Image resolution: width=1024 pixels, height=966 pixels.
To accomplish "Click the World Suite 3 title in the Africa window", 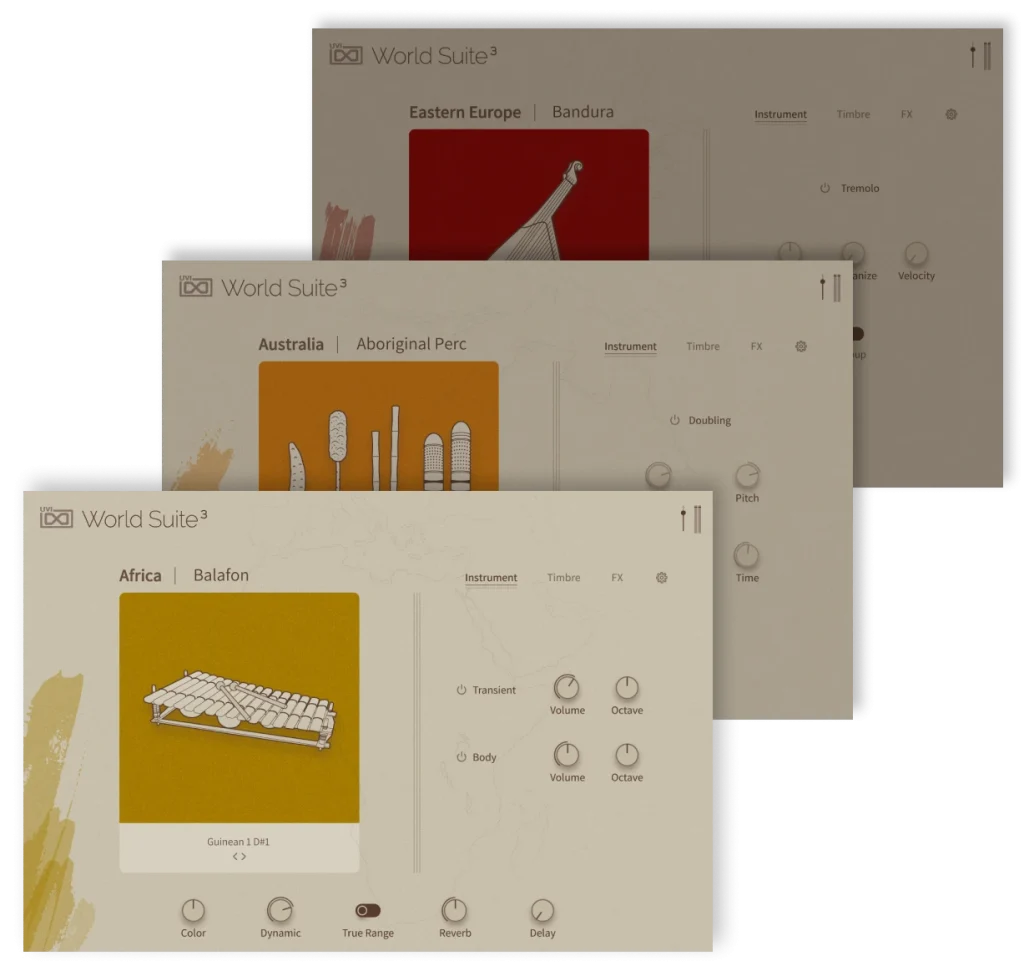I will coord(145,519).
